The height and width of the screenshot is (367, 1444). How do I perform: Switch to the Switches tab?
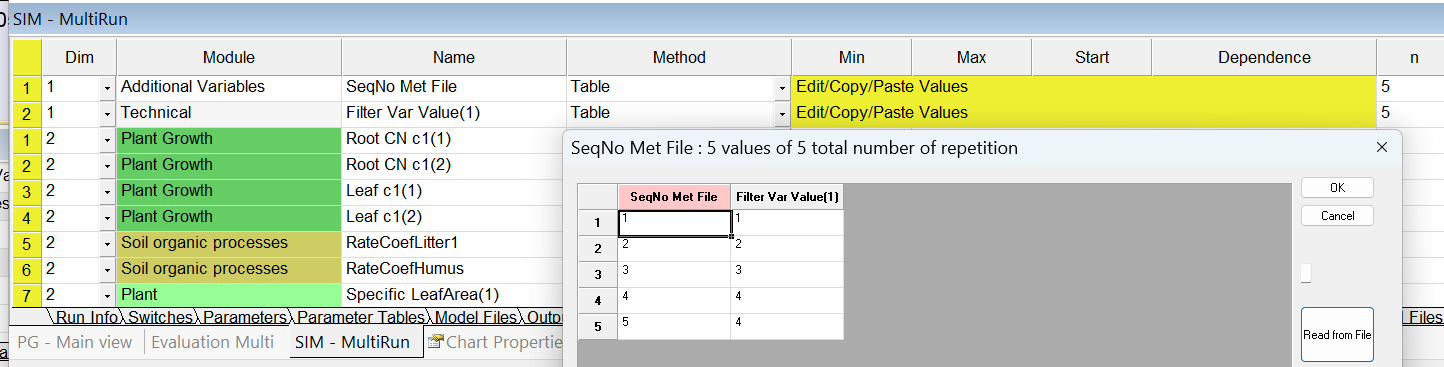point(159,318)
